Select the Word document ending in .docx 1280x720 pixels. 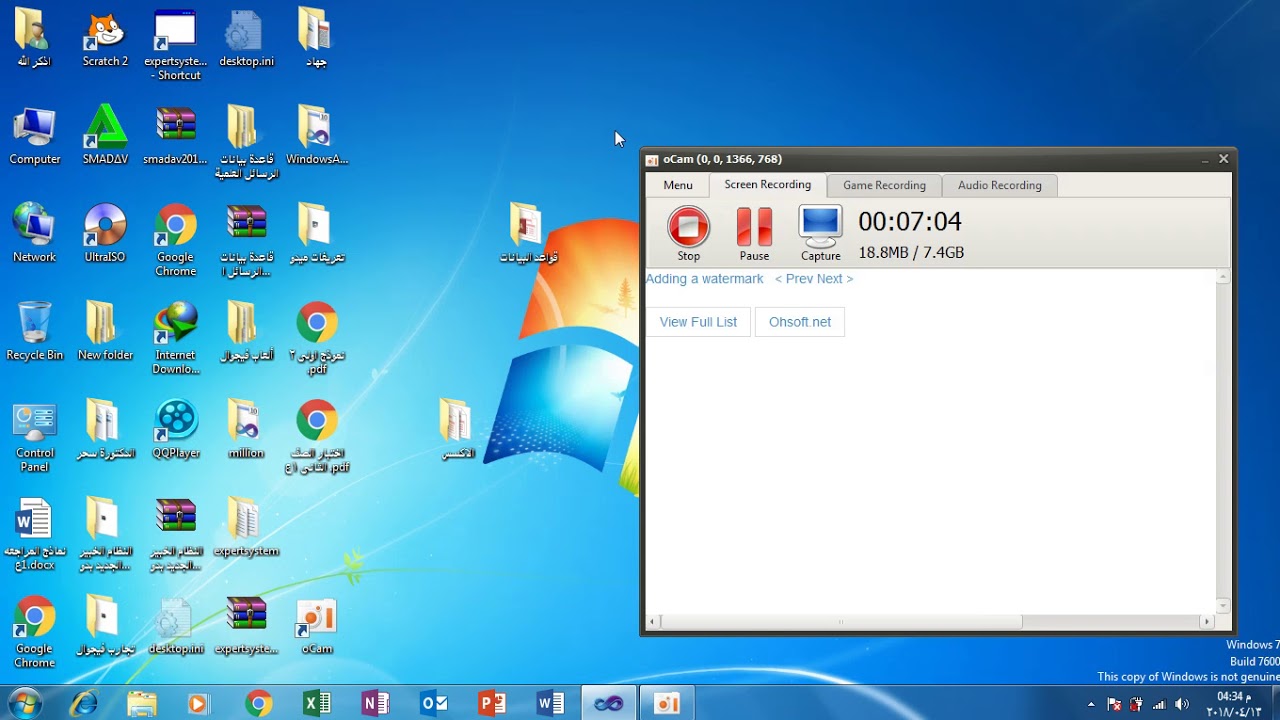pos(34,535)
